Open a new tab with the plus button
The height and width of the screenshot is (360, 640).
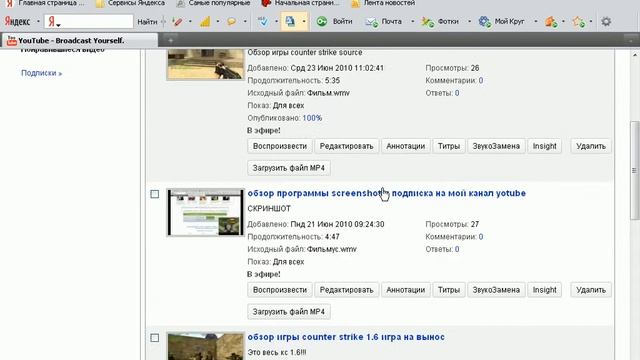point(171,40)
